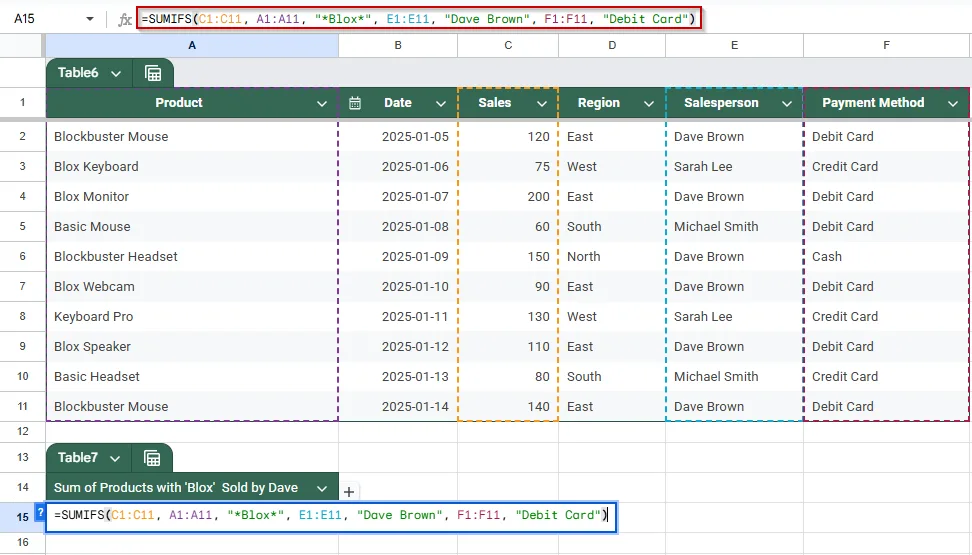Open the Date column filter dropdown

click(441, 104)
